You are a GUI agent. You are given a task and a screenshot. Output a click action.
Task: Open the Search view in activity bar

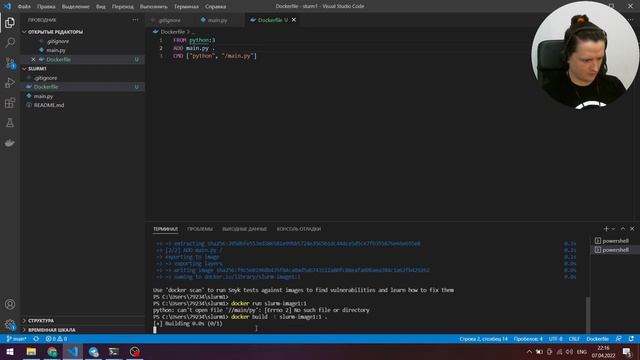point(10,42)
